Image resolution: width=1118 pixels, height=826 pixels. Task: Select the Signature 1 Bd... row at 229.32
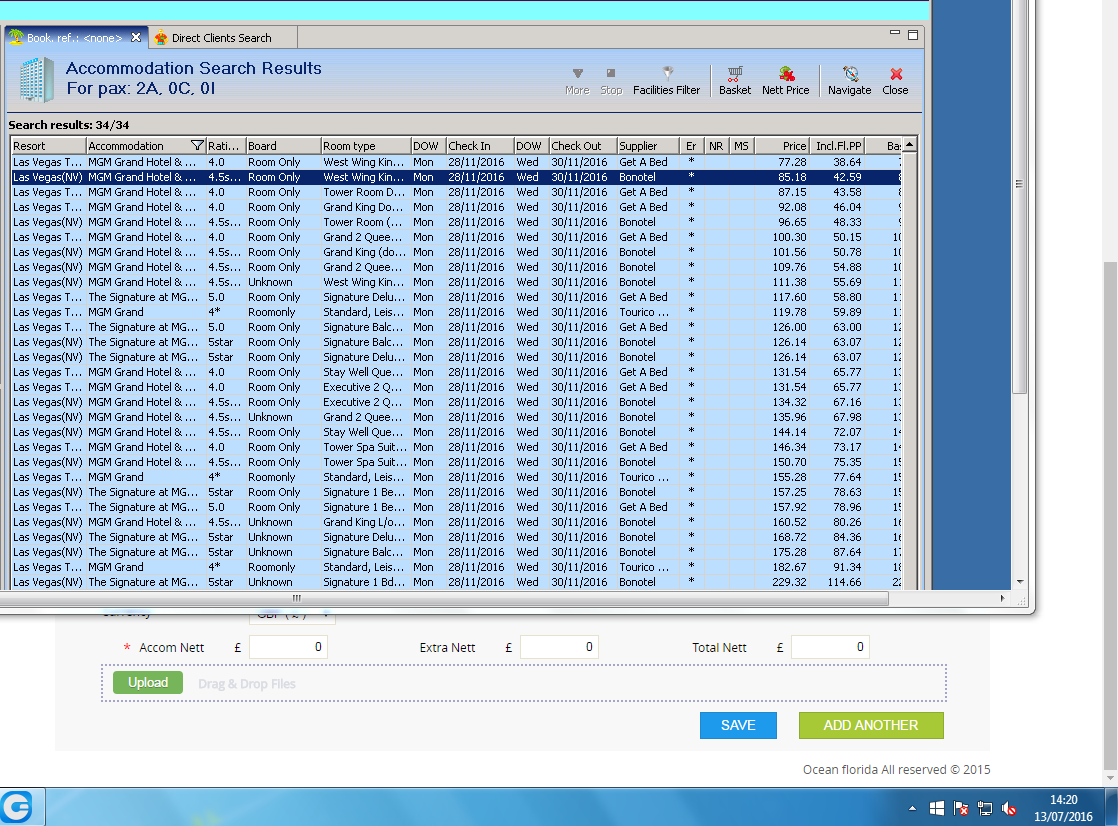[x=456, y=581]
